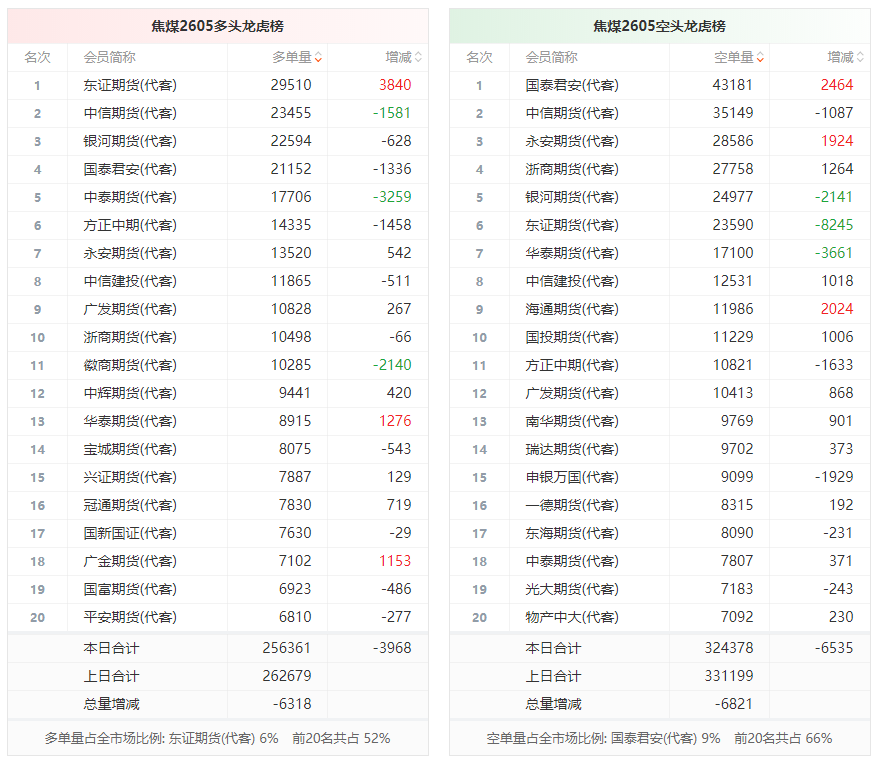Image resolution: width=878 pixels, height=762 pixels.
Task: Select 焦煤2605多头龙虎榜 header
Action: pyautogui.click(x=218, y=26)
